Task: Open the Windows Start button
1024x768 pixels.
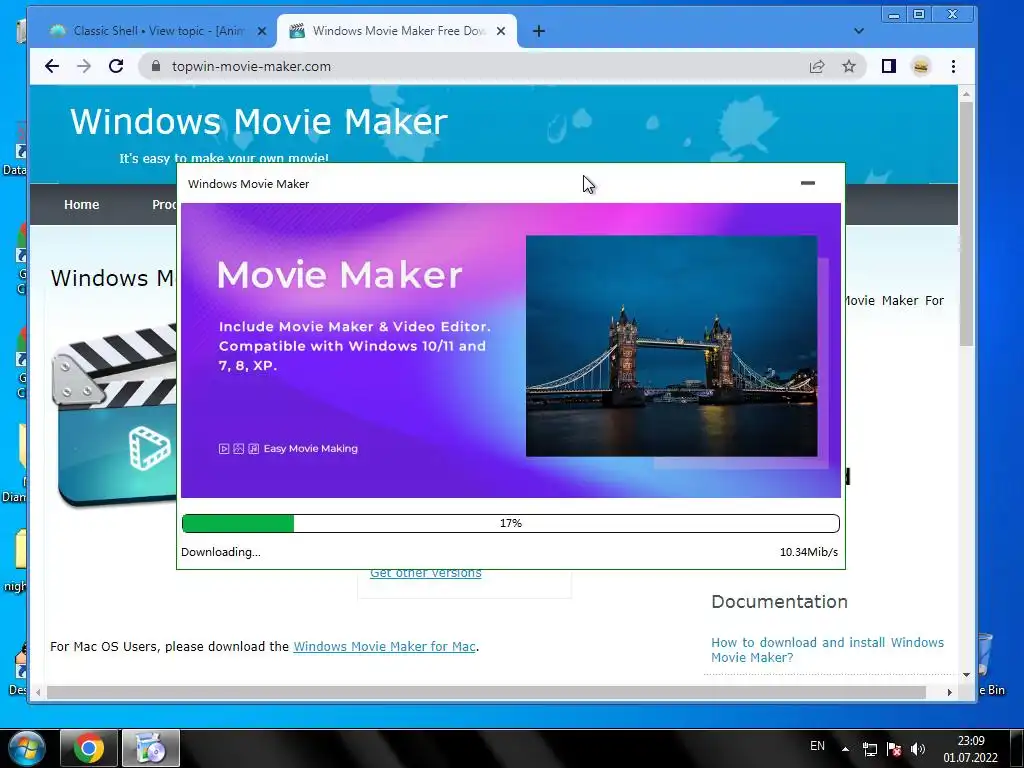Action: 26,748
